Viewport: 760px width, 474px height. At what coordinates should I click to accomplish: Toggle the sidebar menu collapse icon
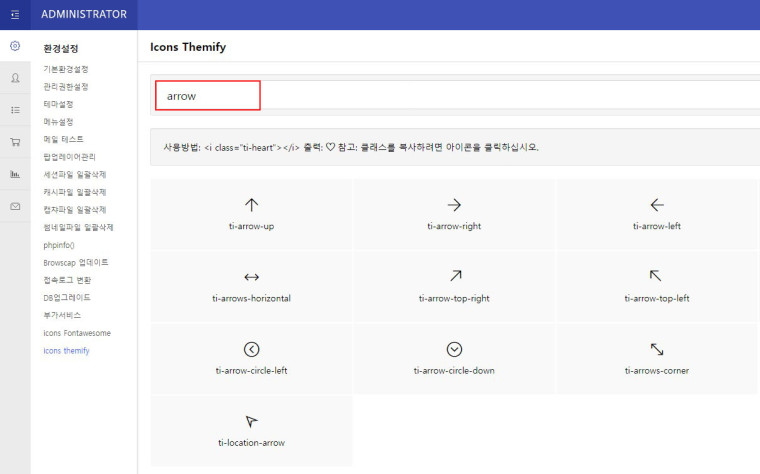(15, 14)
